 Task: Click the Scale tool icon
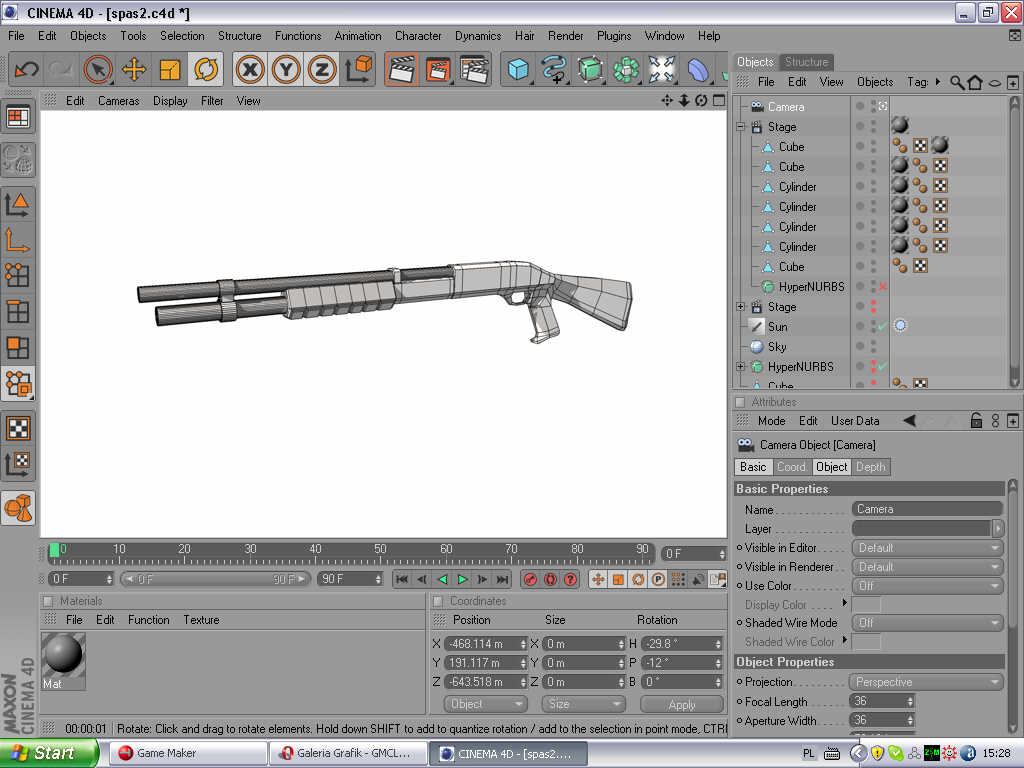(x=170, y=69)
